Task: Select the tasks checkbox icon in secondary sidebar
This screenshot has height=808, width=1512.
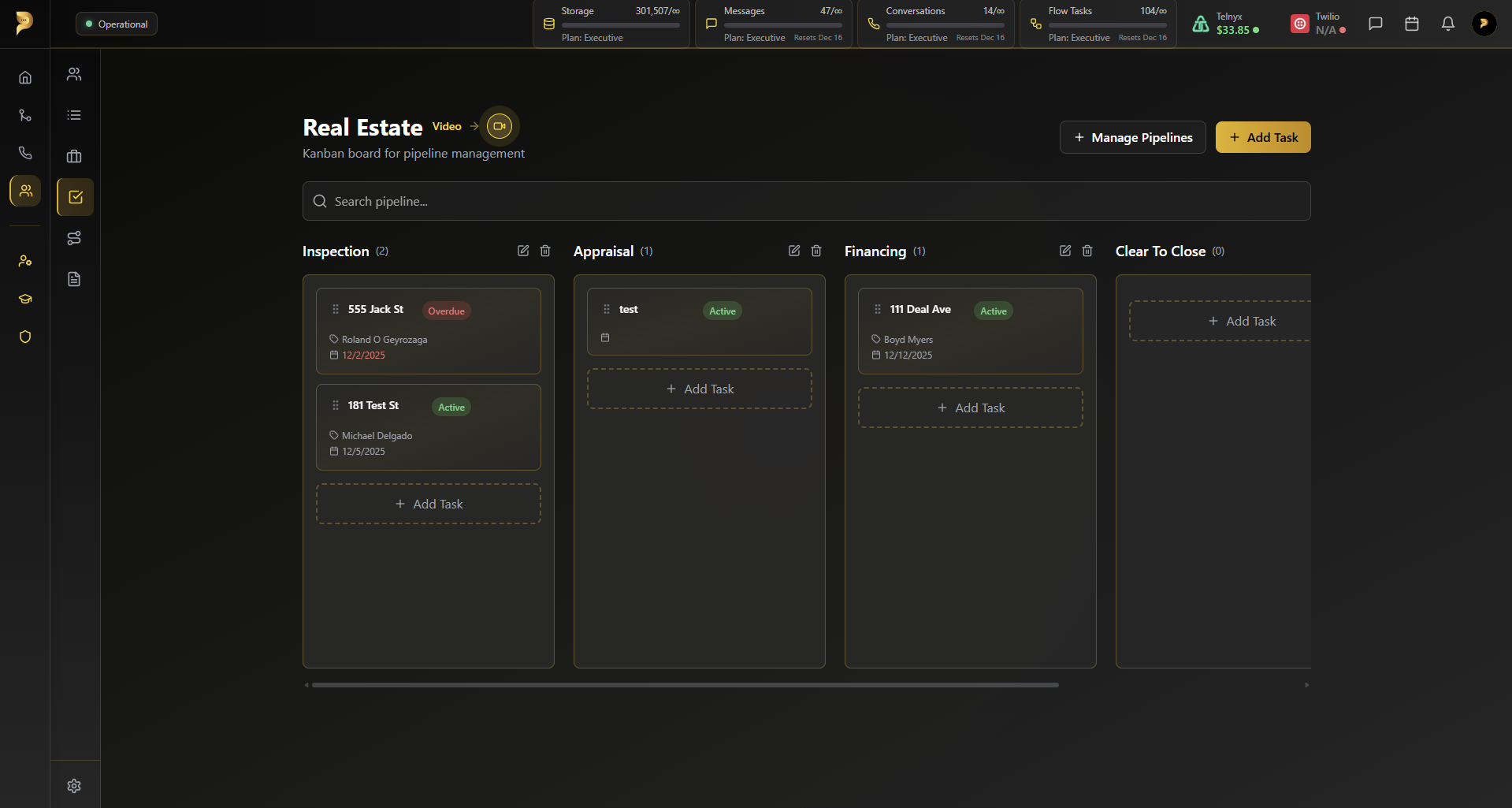Action: point(76,197)
